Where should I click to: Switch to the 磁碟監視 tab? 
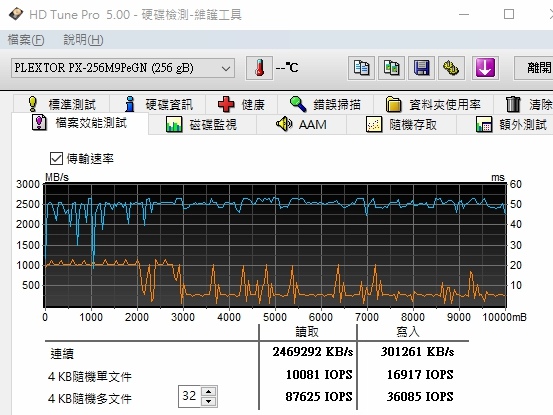click(x=202, y=124)
